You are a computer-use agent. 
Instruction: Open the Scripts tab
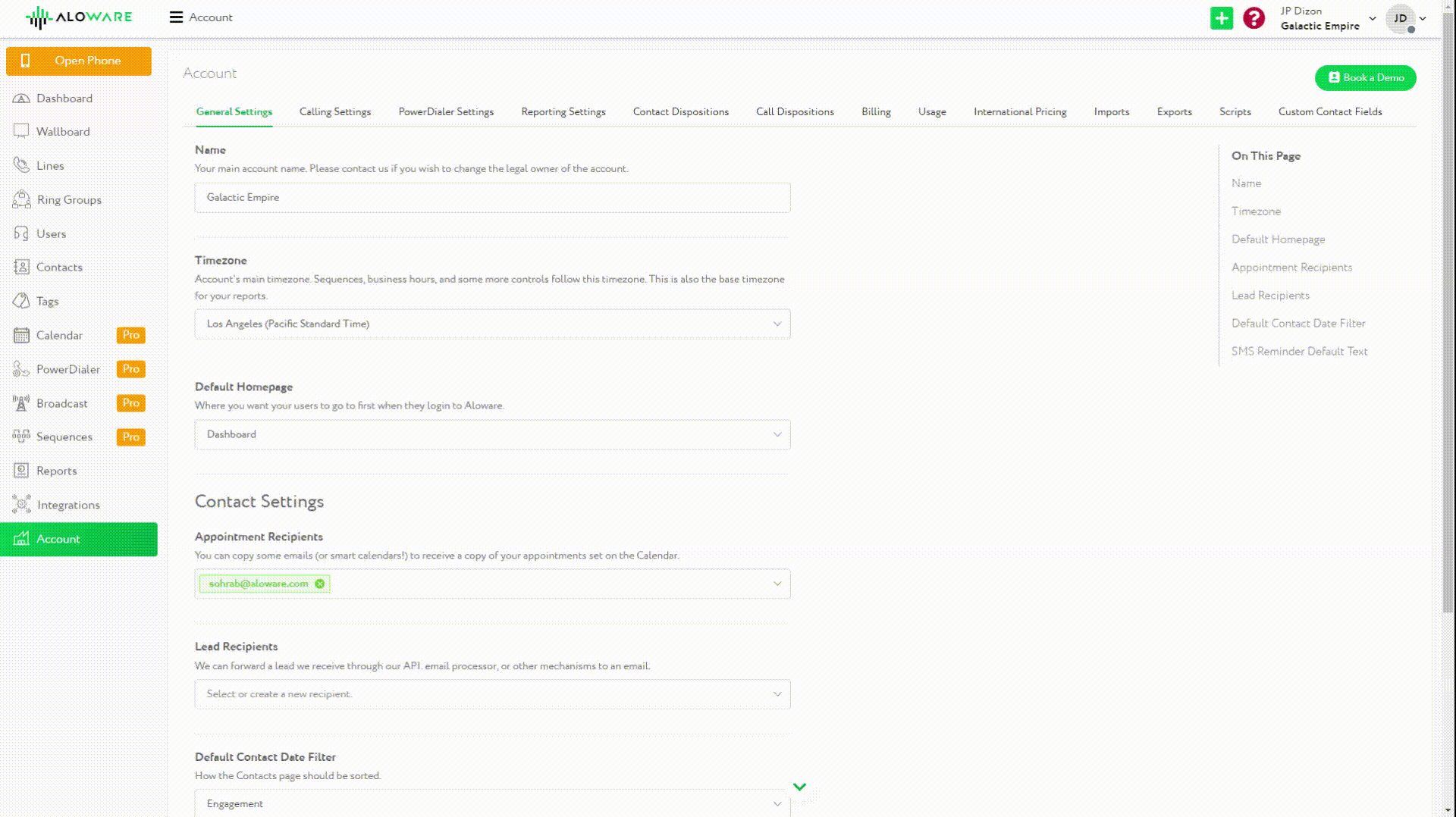[x=1235, y=112]
